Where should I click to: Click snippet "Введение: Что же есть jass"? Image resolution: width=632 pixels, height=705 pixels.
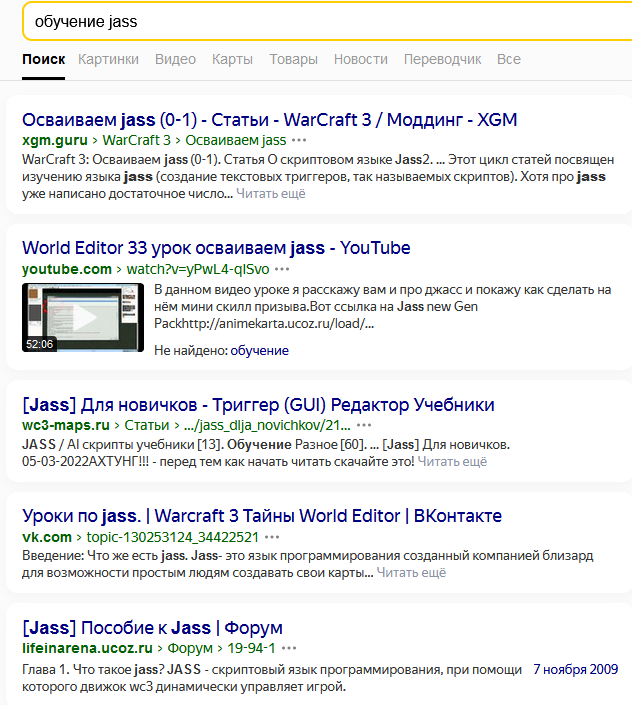click(105, 556)
